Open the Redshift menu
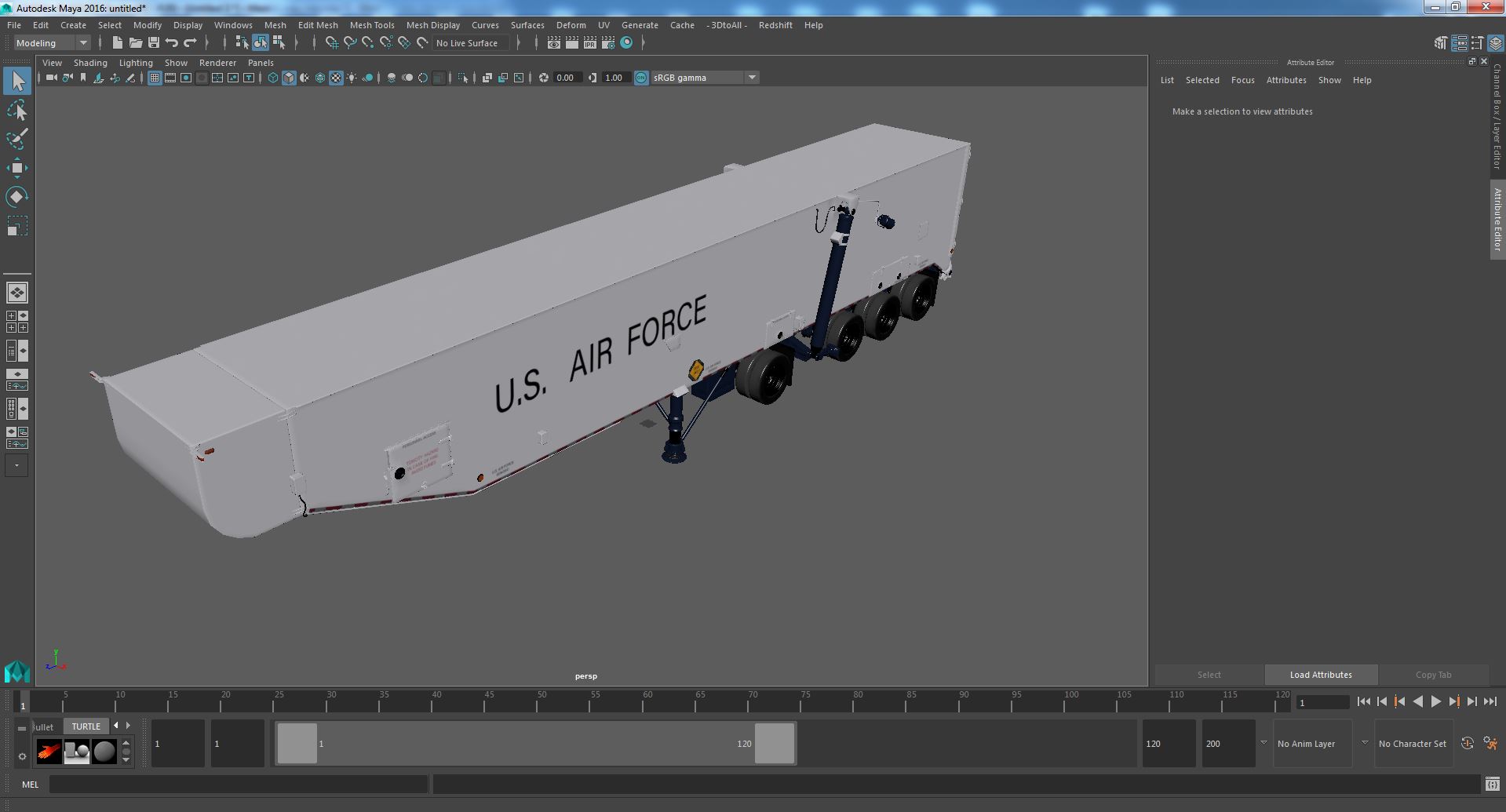Screen dimensions: 1506x812 coord(775,25)
